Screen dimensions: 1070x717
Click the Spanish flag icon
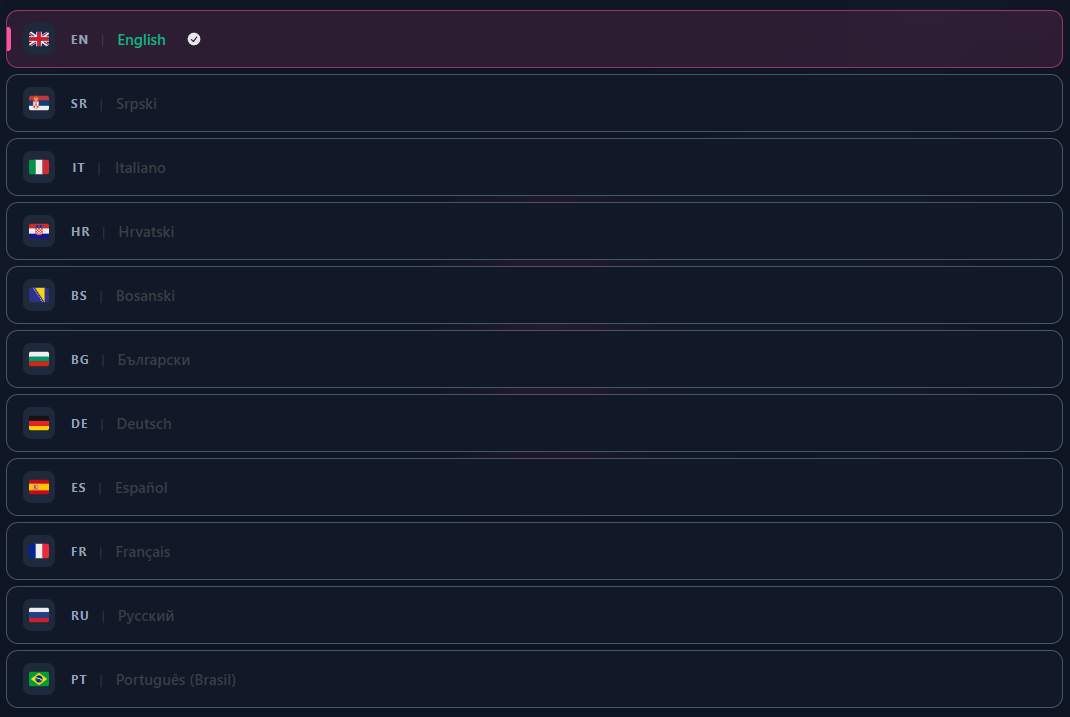39,487
